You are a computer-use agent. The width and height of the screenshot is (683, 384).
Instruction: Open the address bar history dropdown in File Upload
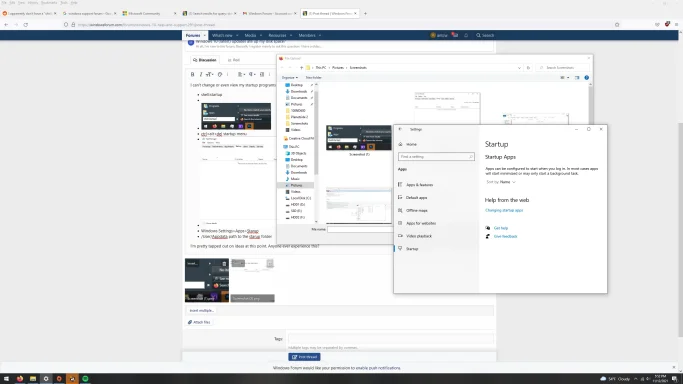(519, 67)
